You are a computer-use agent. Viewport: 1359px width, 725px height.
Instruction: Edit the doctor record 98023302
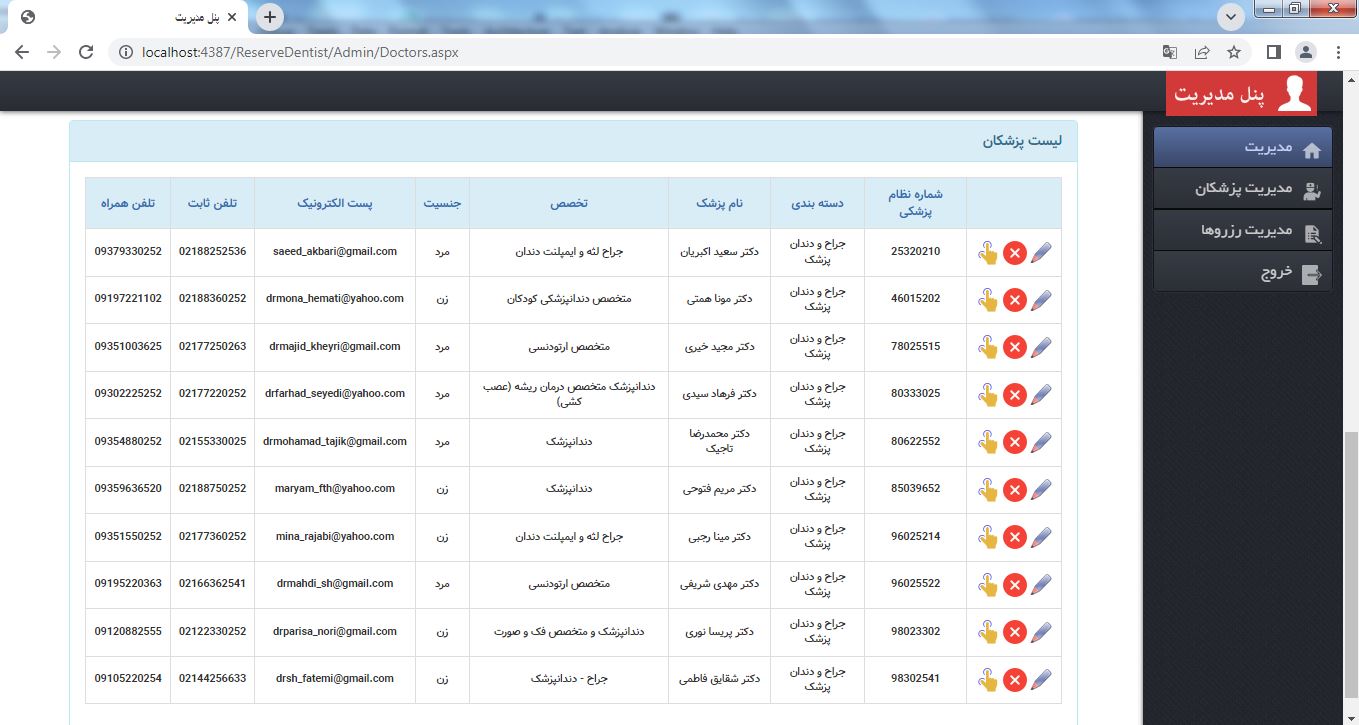pos(1041,632)
